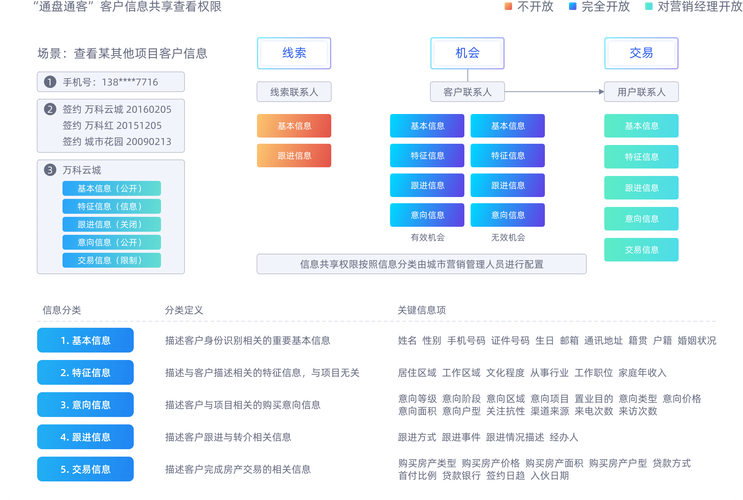Screen dimensions: 743x500
Task: Click the number 2 circle beside 签约 万科云城
Action: (50, 109)
